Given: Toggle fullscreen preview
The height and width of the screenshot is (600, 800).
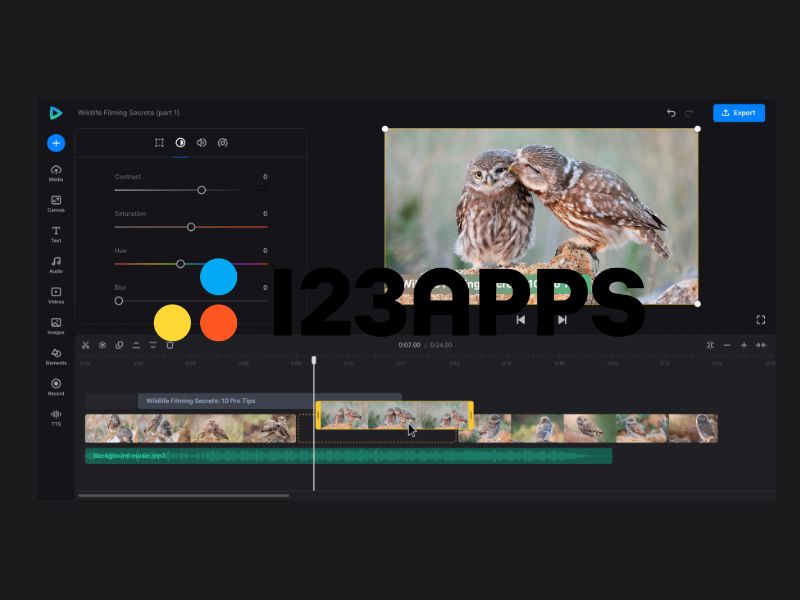Looking at the screenshot, I should (x=761, y=320).
